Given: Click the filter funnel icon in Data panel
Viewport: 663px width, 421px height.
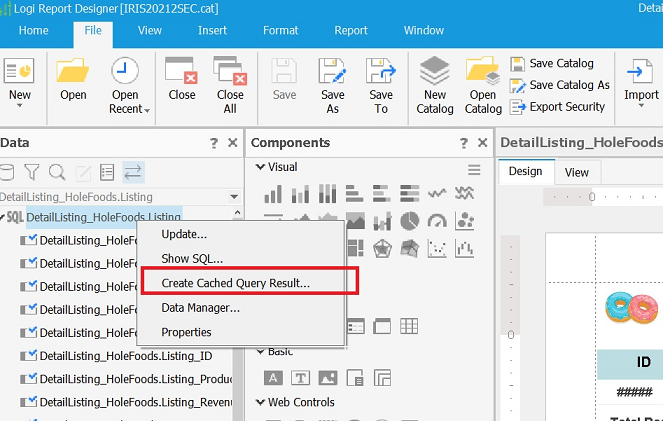Looking at the screenshot, I should point(32,172).
